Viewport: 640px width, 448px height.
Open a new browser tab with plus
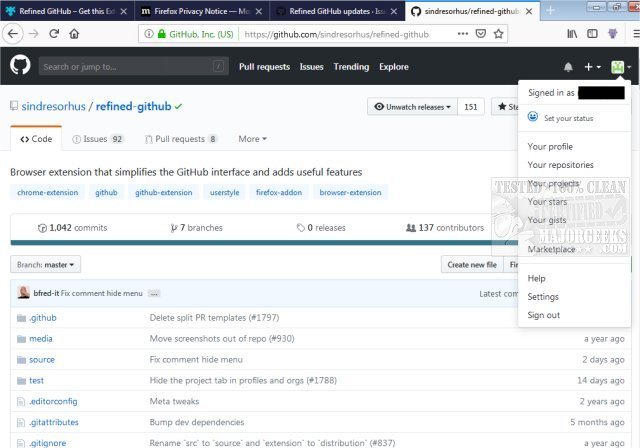(x=550, y=11)
